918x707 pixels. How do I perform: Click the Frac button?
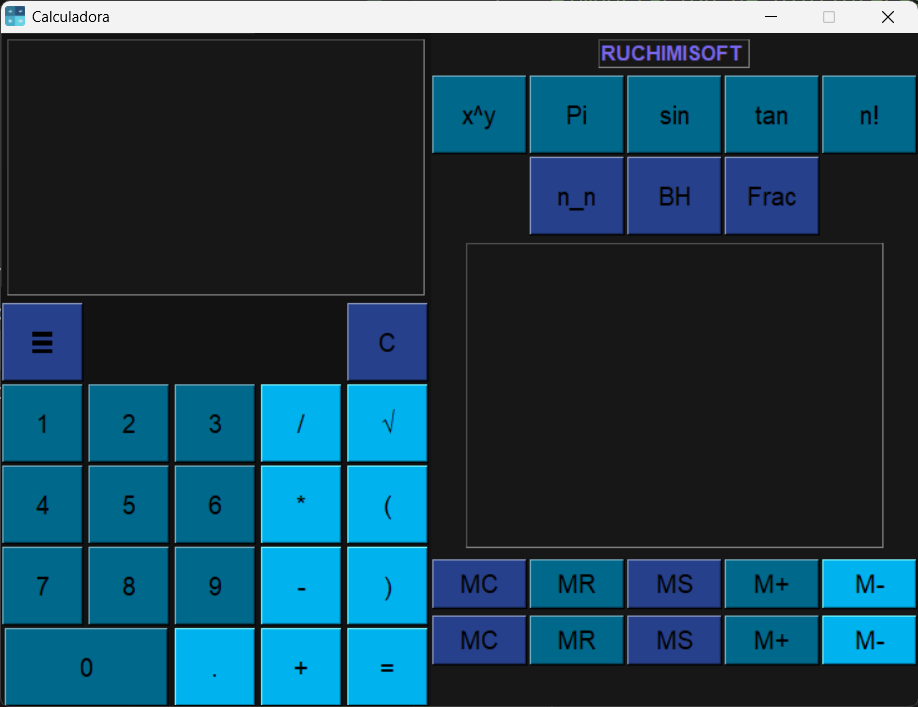click(771, 196)
